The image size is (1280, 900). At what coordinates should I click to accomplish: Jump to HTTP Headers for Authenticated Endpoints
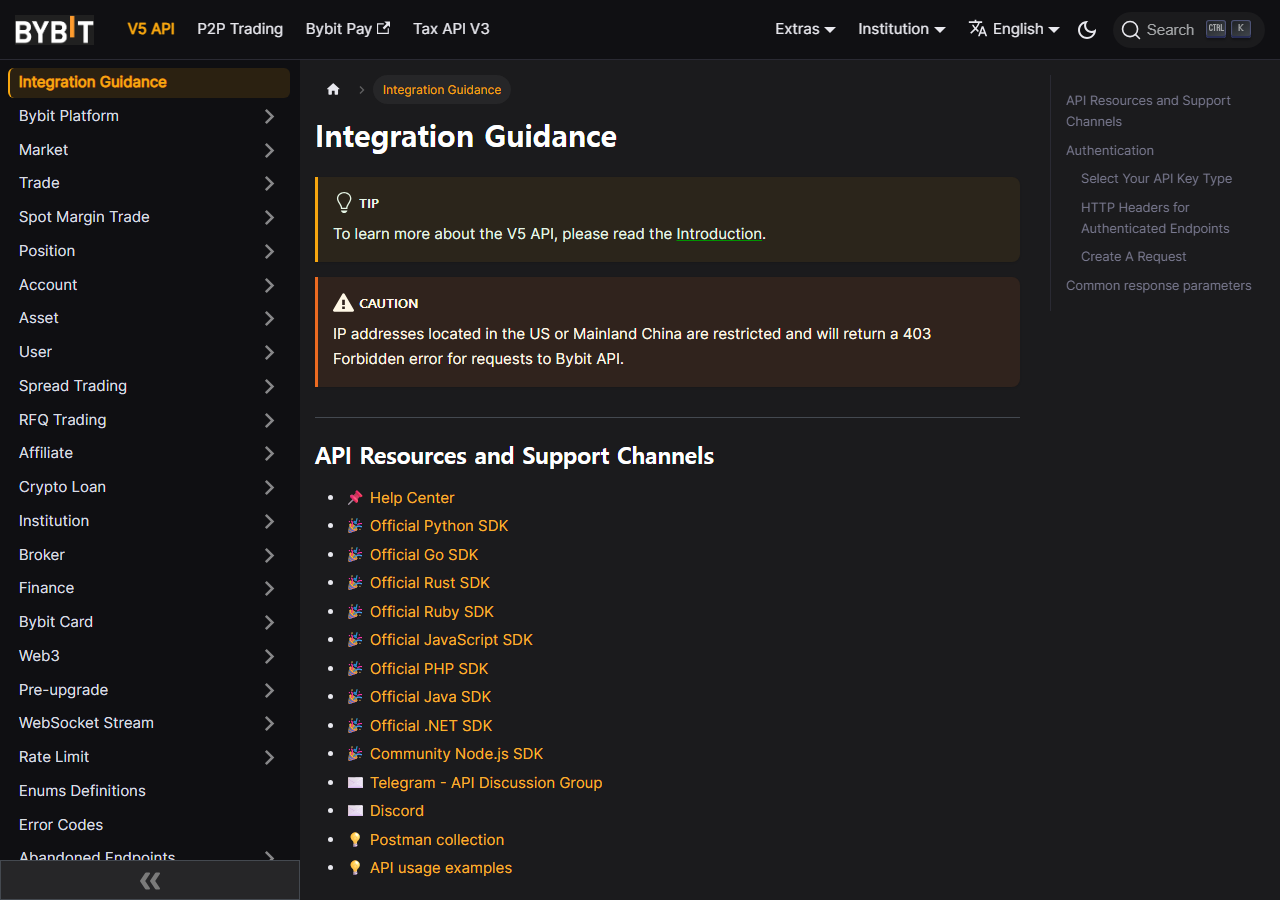[1155, 218]
